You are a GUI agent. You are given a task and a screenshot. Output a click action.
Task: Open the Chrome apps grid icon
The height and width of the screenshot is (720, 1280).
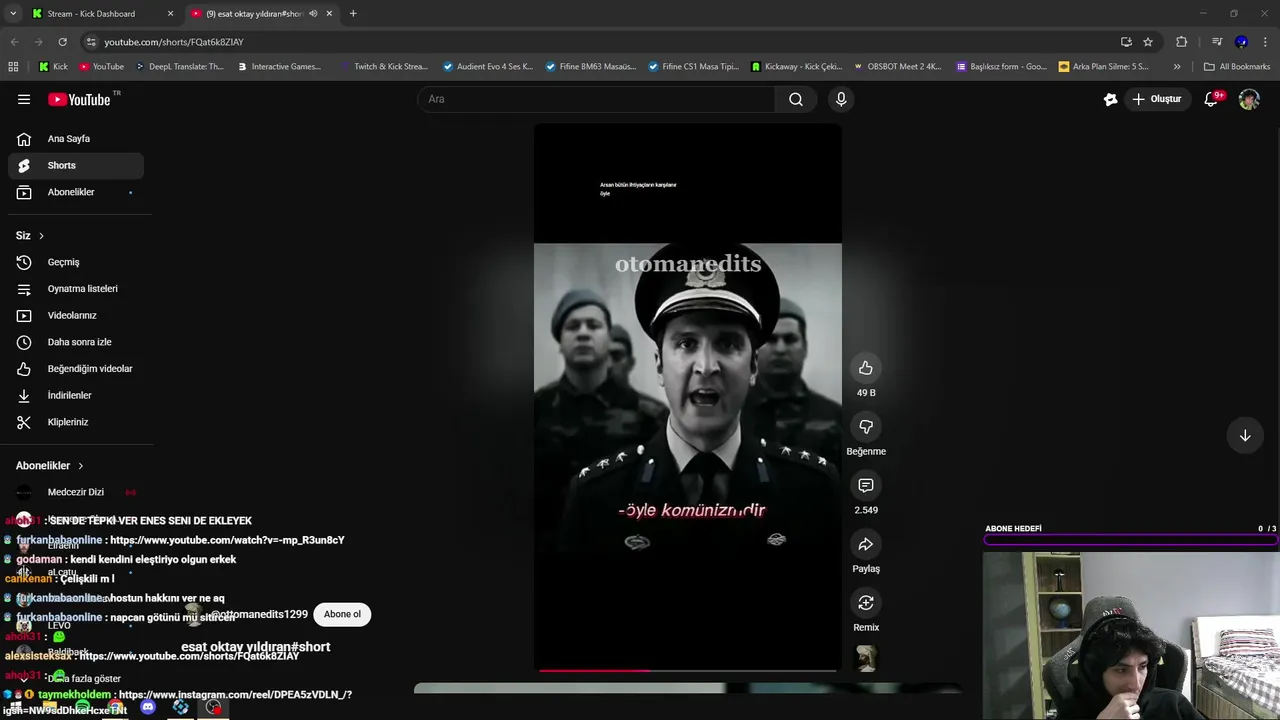click(x=13, y=67)
